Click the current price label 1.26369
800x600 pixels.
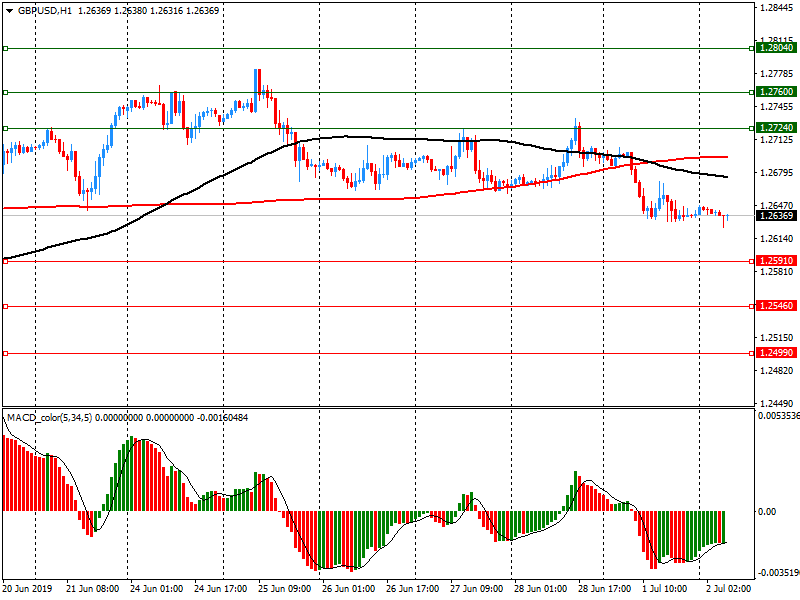(x=777, y=215)
